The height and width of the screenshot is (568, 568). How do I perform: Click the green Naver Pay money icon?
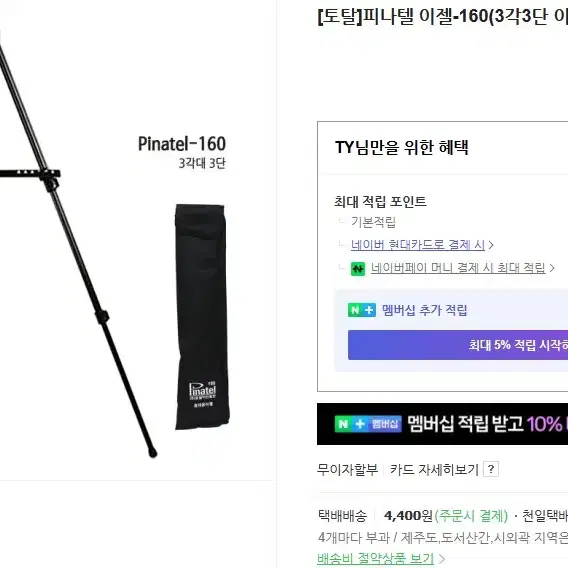[x=358, y=269]
